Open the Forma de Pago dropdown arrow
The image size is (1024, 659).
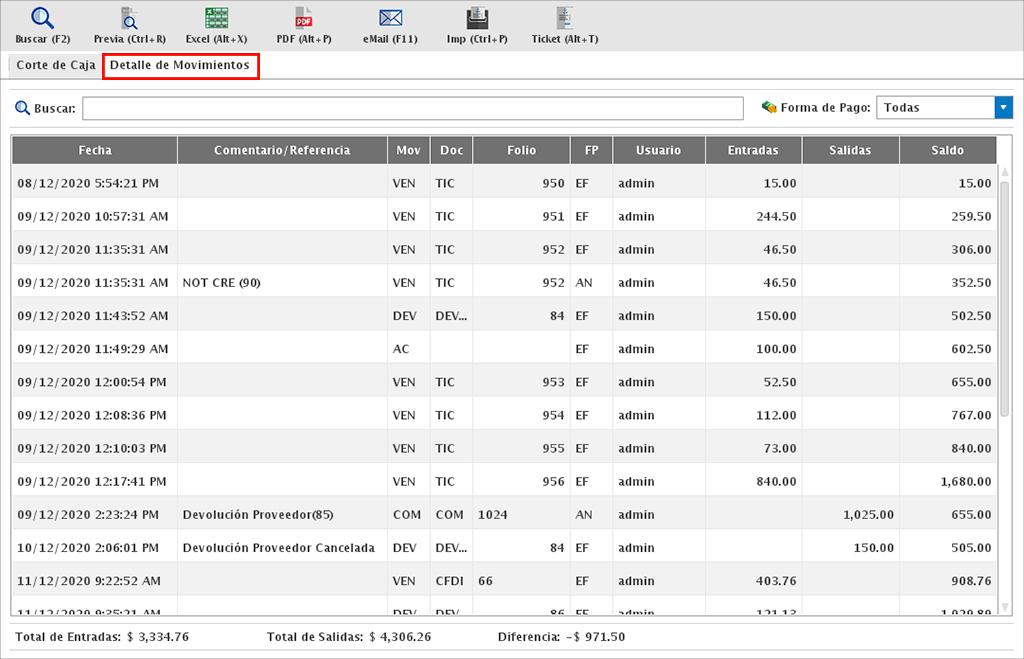click(x=1003, y=108)
